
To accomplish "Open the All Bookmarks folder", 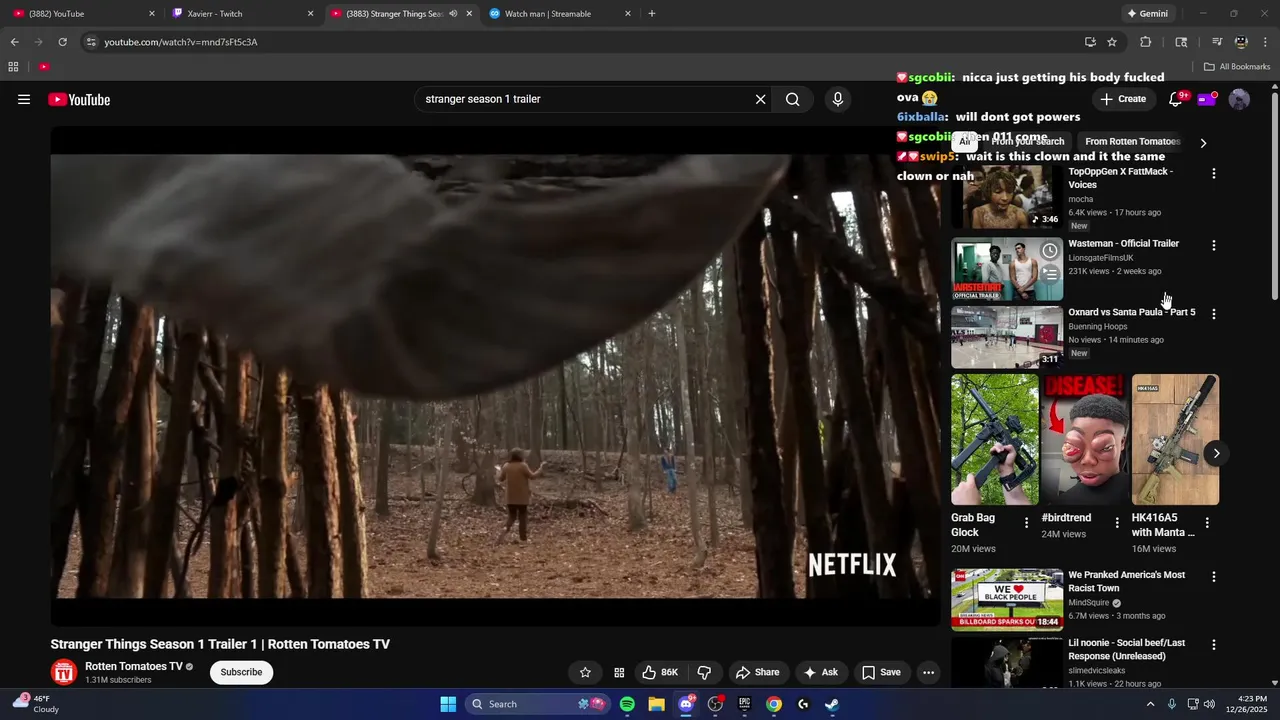I will [1237, 67].
